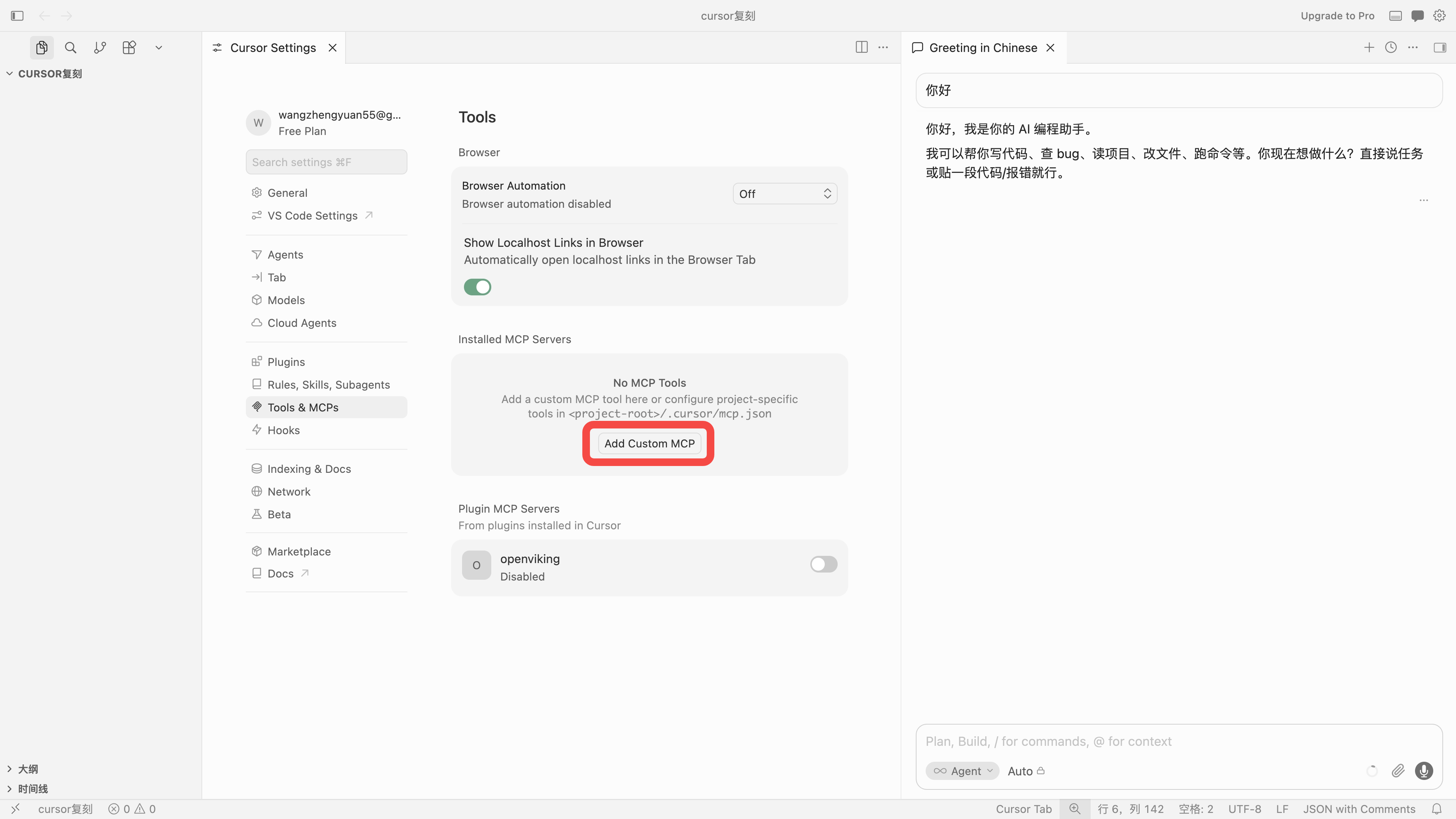Open Browser Automation Off dropdown
Viewport: 1456px width, 819px height.
tap(785, 194)
